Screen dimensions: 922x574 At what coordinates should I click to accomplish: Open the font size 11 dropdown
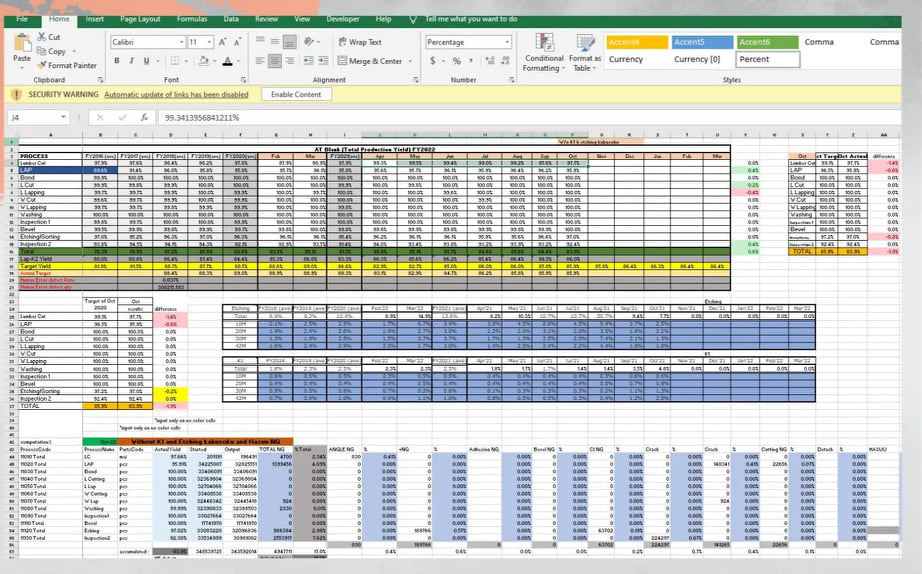click(209, 42)
